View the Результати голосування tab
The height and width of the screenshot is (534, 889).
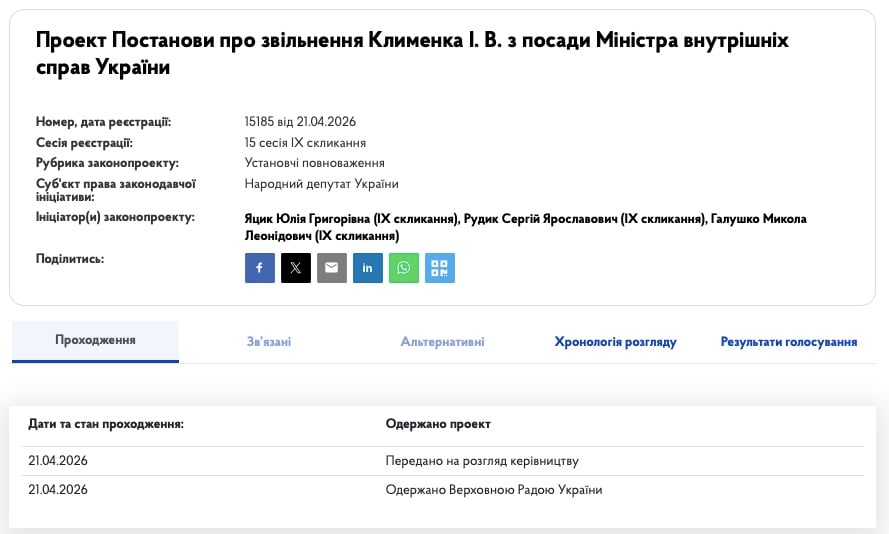point(789,342)
